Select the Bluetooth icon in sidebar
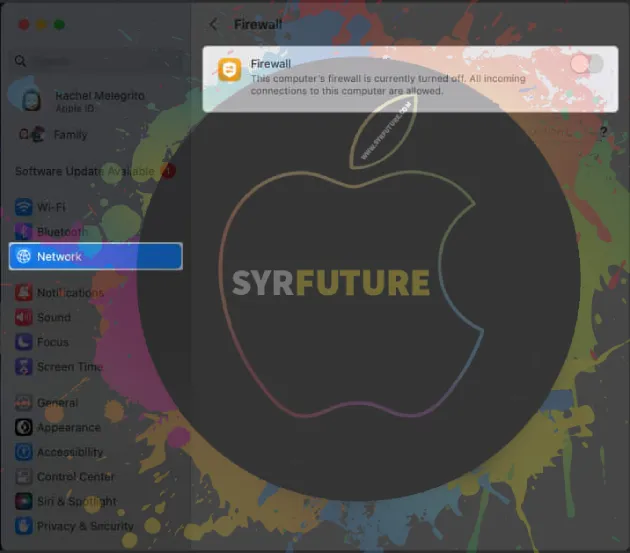Viewport: 630px width, 553px height. click(x=24, y=232)
